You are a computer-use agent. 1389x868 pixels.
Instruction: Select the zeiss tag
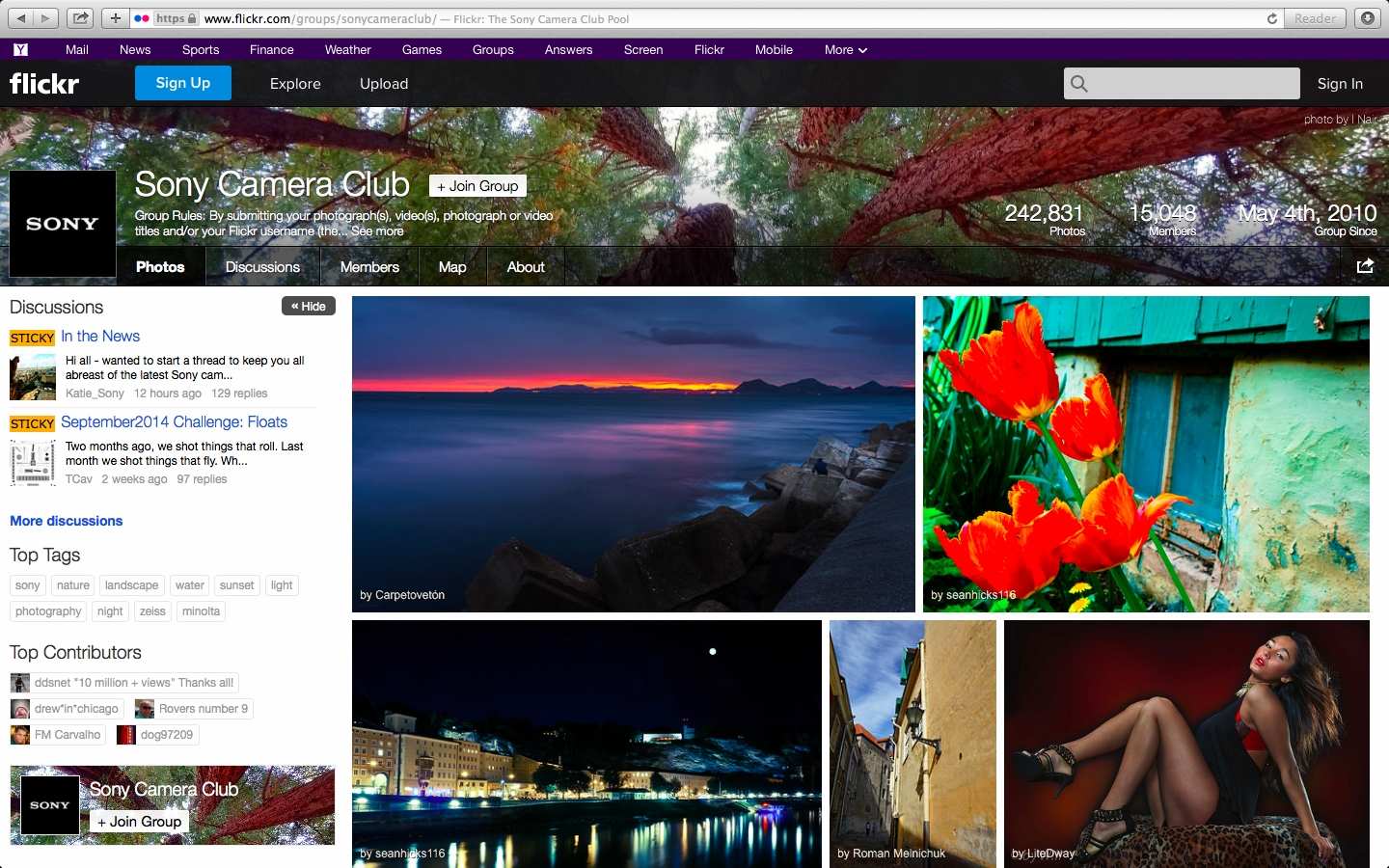tap(152, 611)
